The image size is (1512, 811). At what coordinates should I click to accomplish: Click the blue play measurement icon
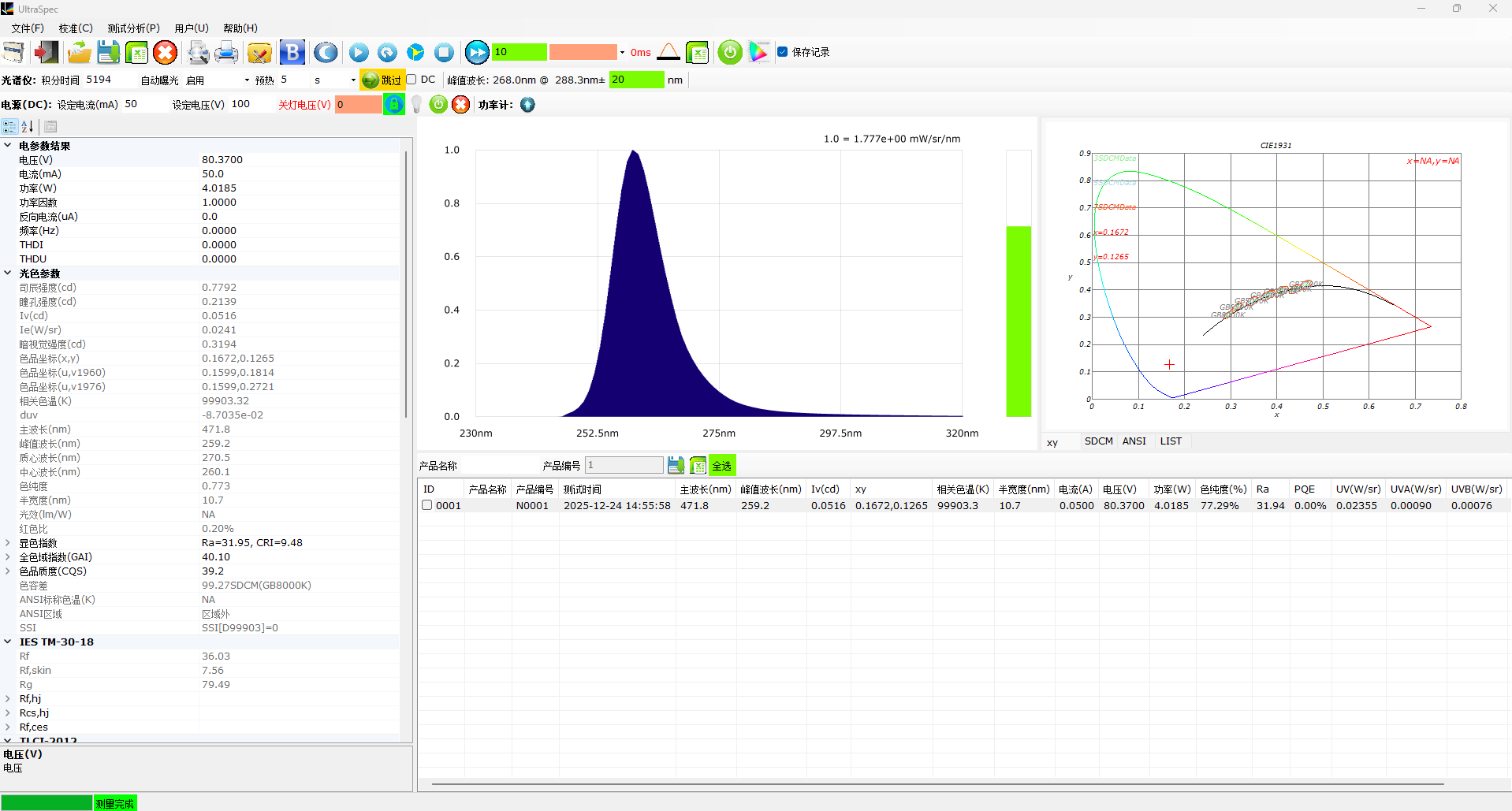coord(359,52)
